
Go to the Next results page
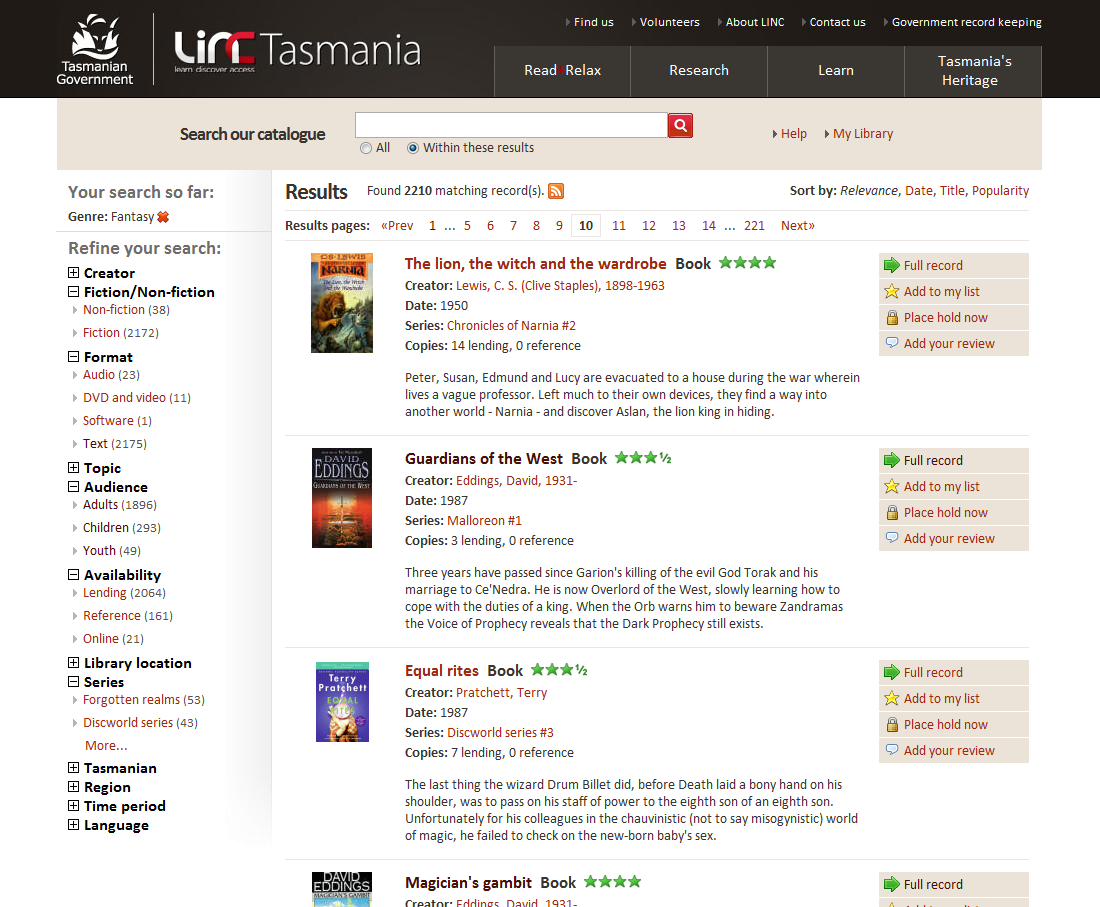[798, 225]
